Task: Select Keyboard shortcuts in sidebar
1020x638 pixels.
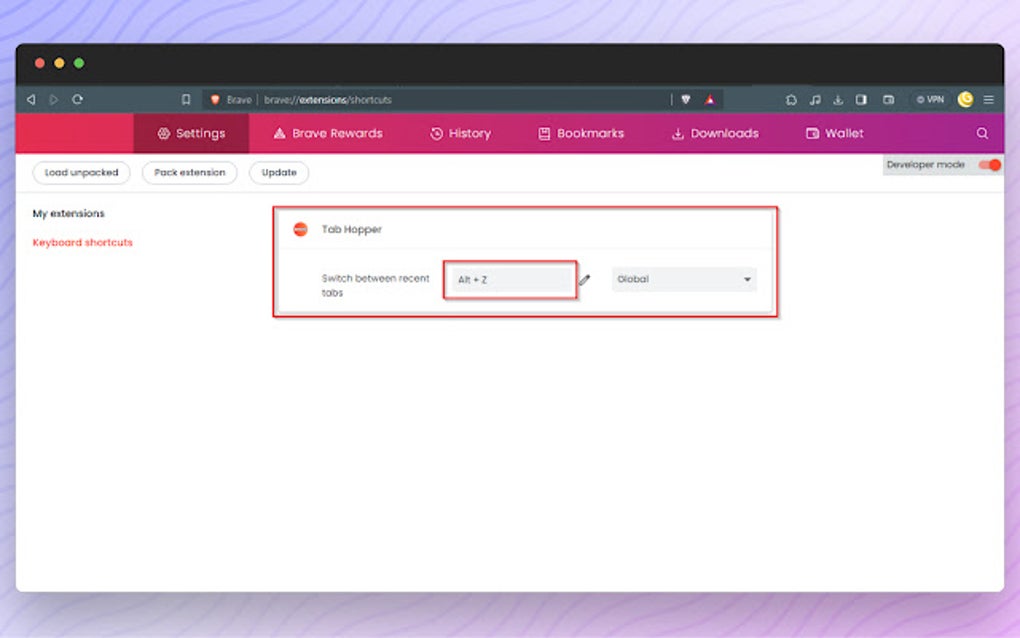Action: pyautogui.click(x=83, y=243)
